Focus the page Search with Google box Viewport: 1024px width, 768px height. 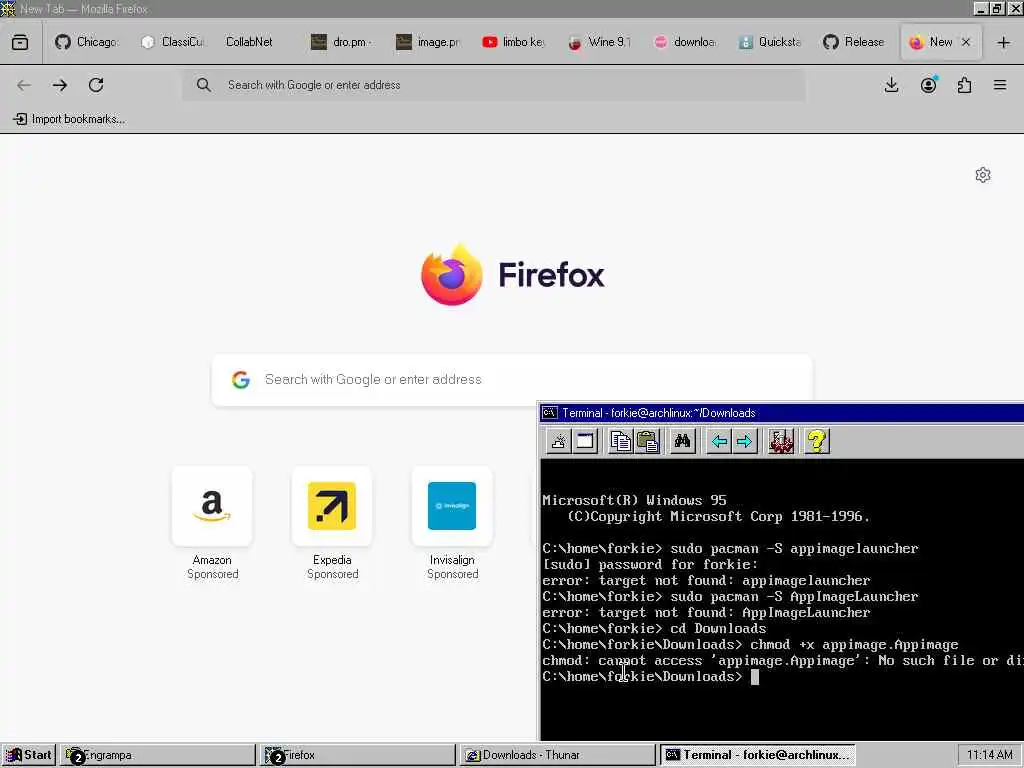(x=512, y=379)
